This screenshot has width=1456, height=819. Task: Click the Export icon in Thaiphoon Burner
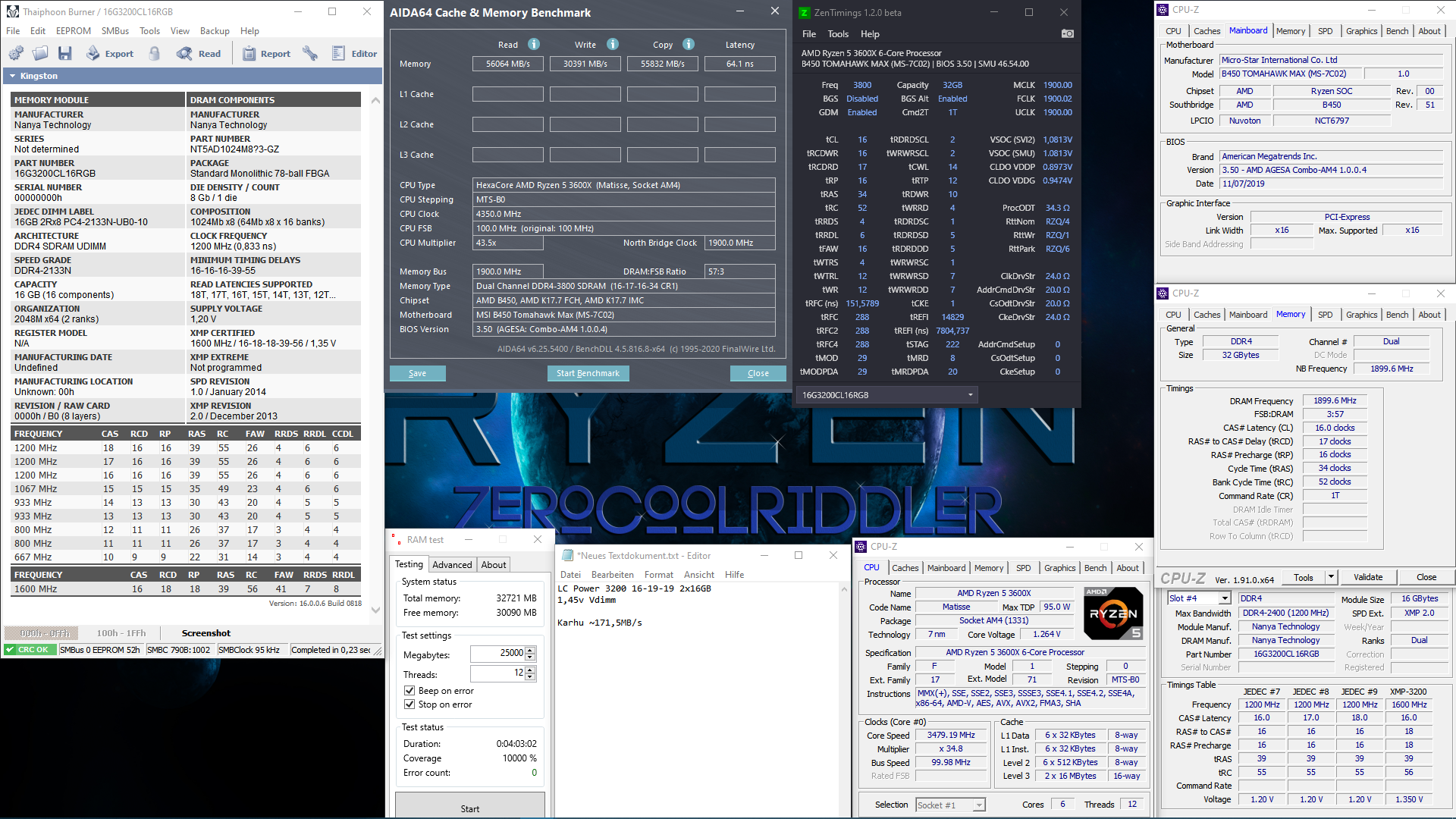tap(93, 53)
